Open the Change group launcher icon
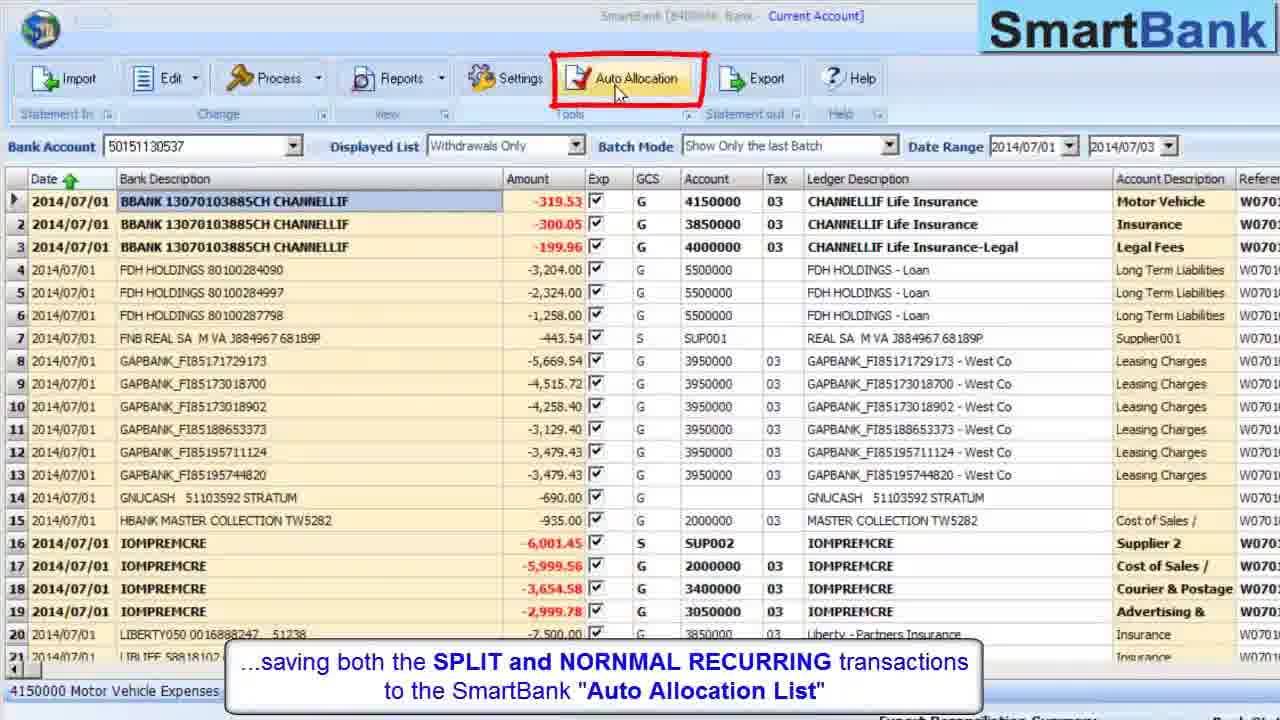 [x=323, y=115]
